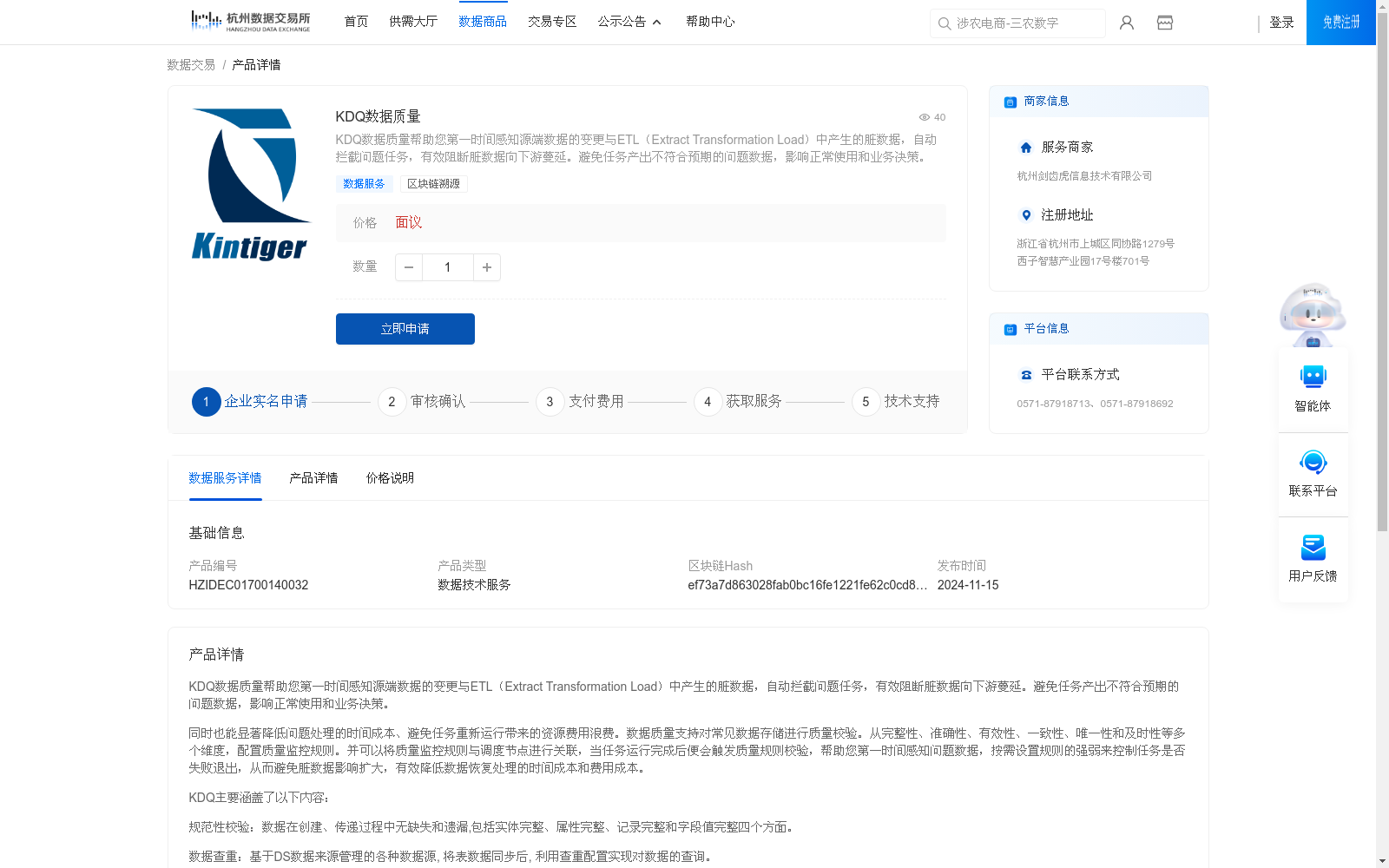
Task: Click step 5 技术支持
Action: [x=896, y=402]
